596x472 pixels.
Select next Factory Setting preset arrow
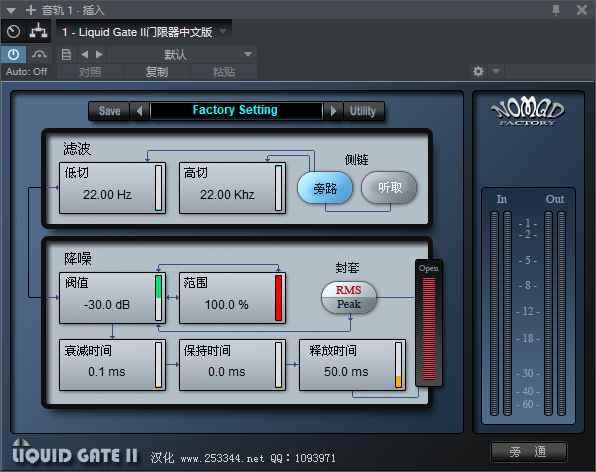(x=333, y=111)
